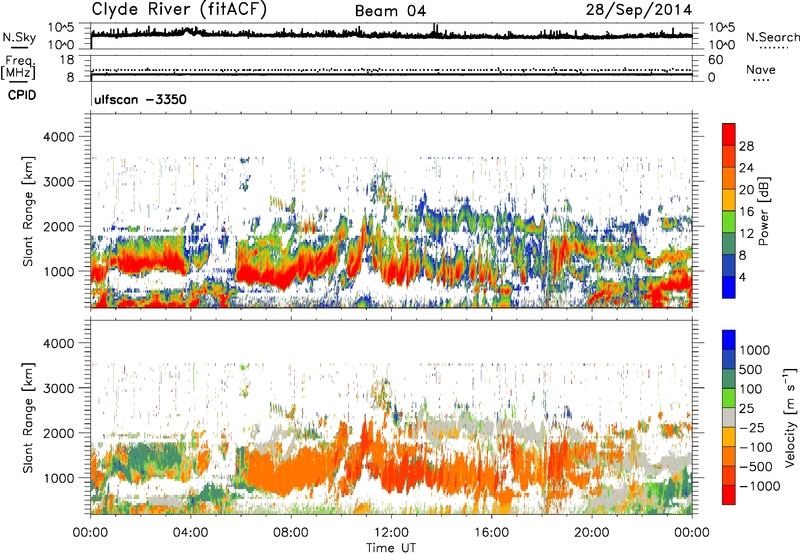
Task: Click the N.Sky noise trace in the top panel
Action: coord(391,34)
